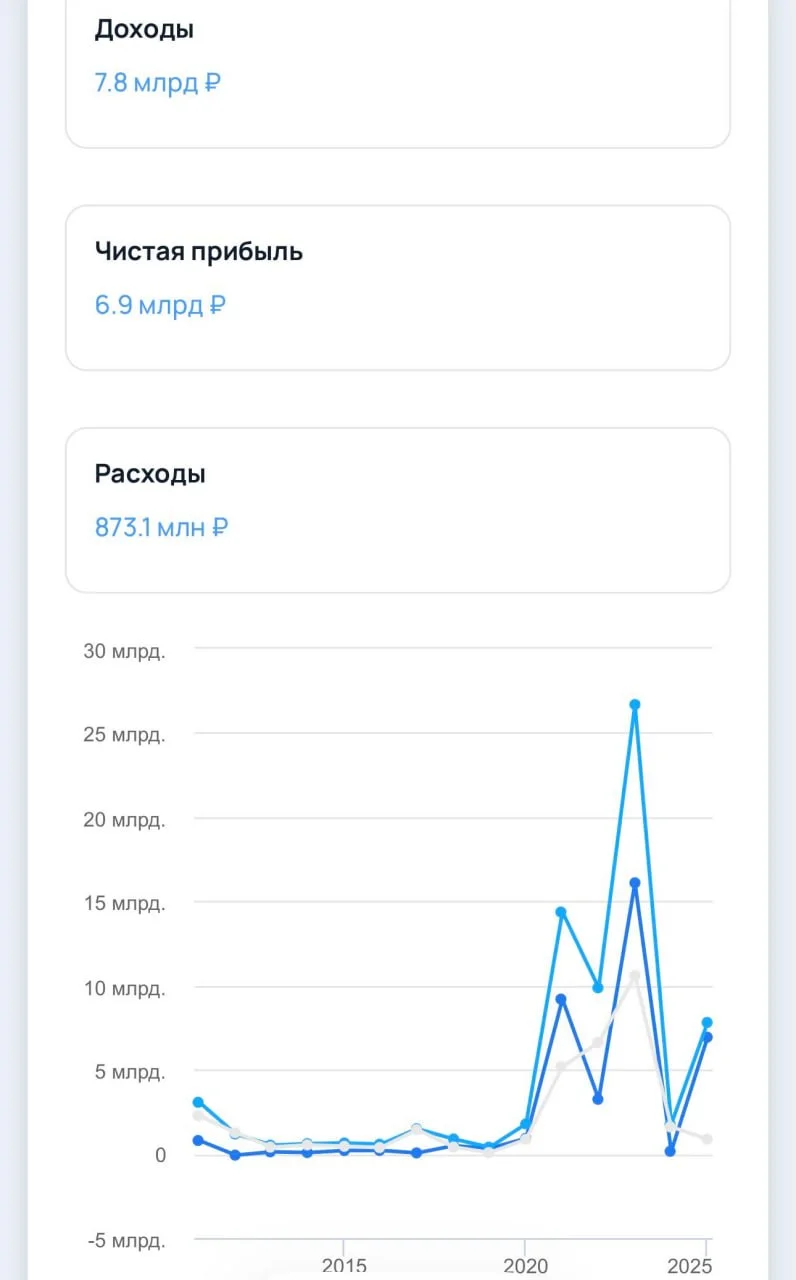Select the first light-blue income point at chart start
This screenshot has height=1280, width=796.
(x=198, y=1102)
